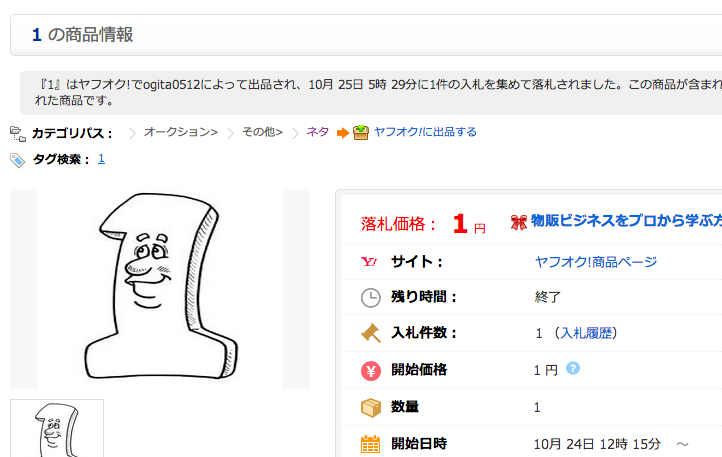Click the calendar icon for 開始日時
The height and width of the screenshot is (457, 722).
(x=370, y=444)
